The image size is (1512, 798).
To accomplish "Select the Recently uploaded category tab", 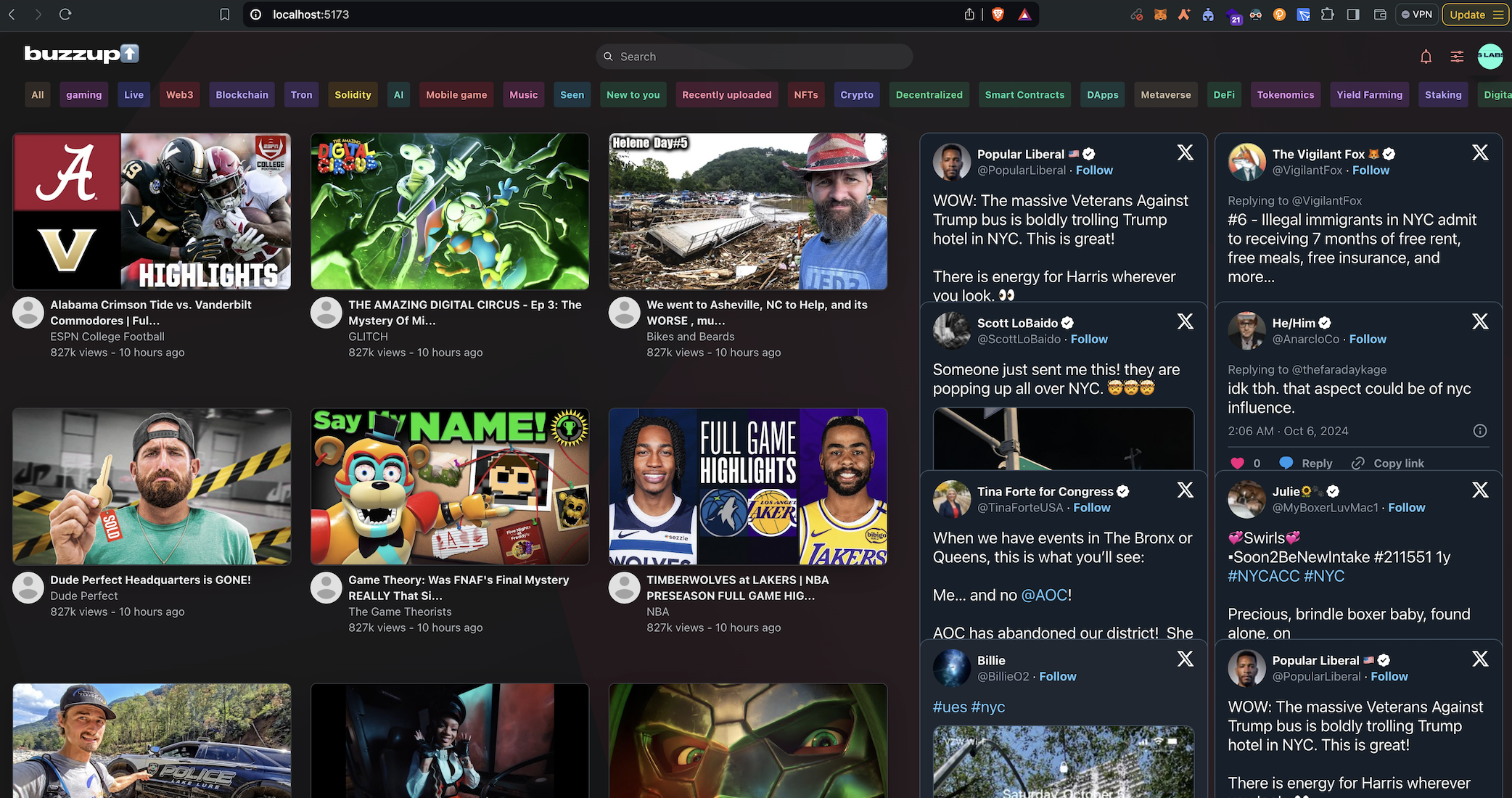I will [x=726, y=95].
